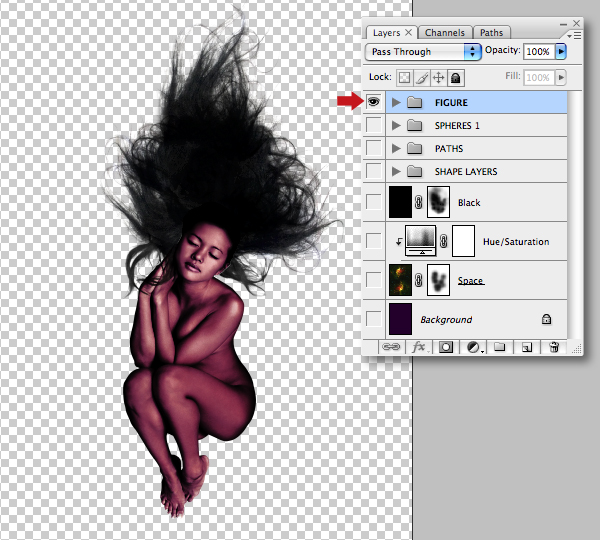Click the Opacity value field
Screen dimensions: 600x540
coord(538,51)
